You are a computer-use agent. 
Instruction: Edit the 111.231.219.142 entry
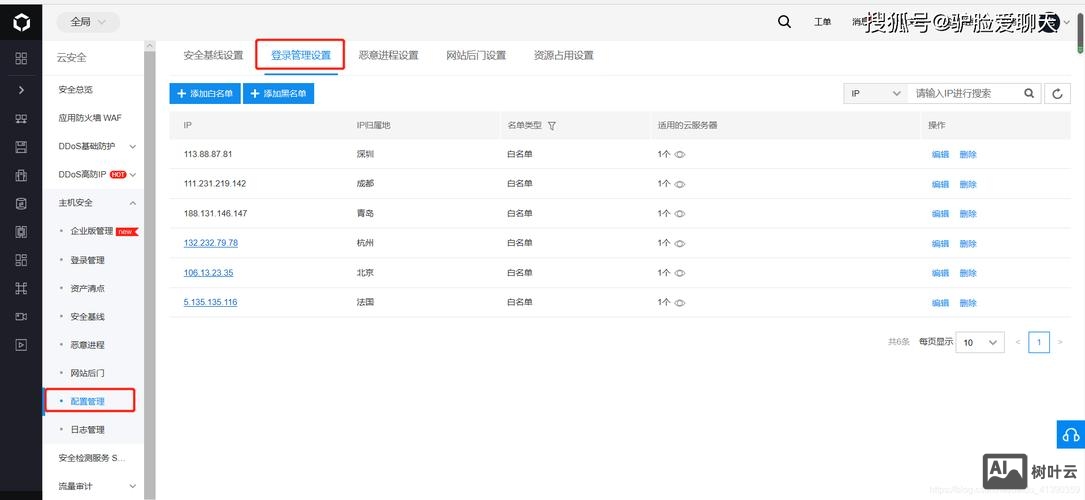pyautogui.click(x=940, y=185)
